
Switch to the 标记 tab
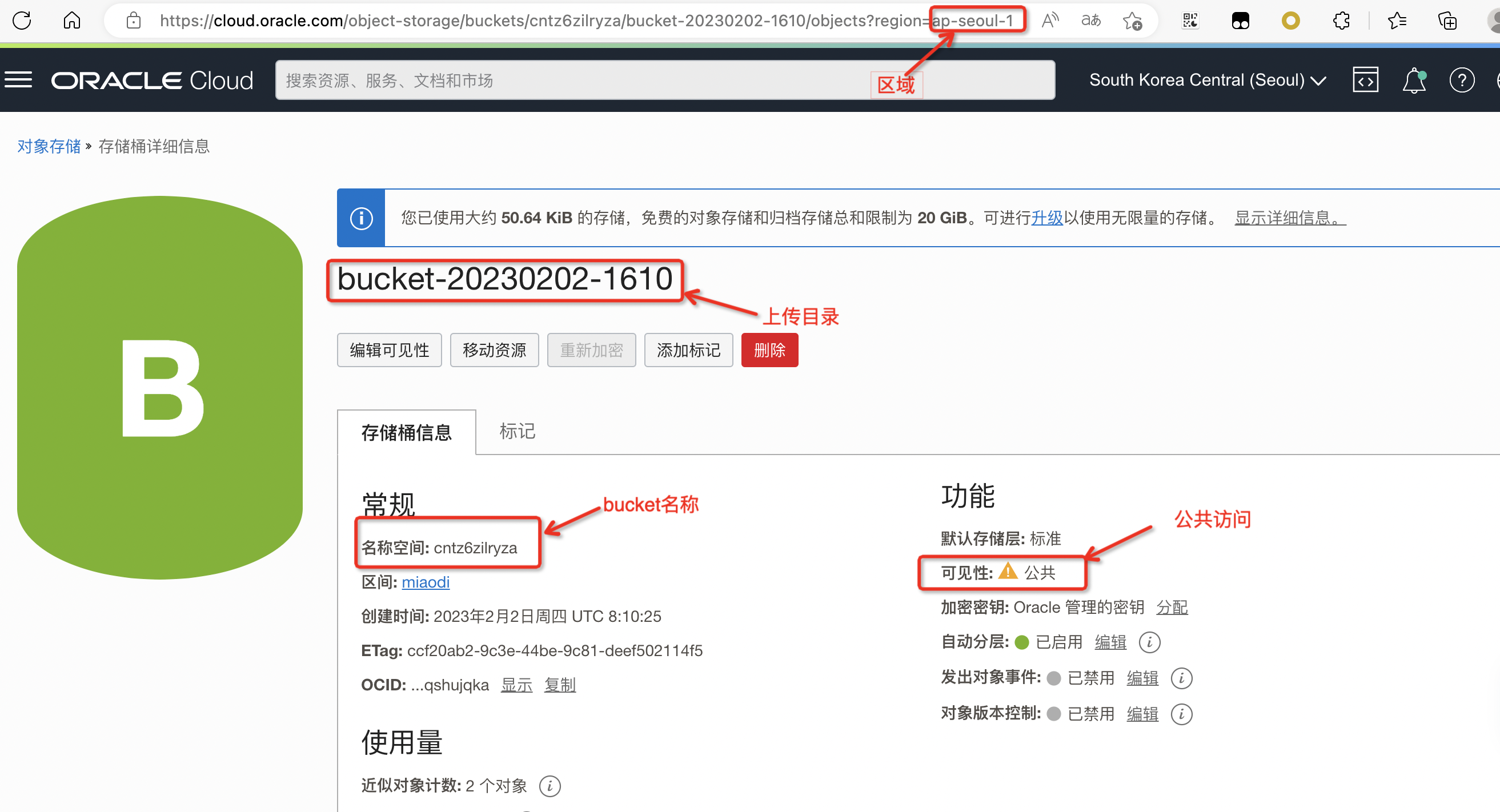[x=517, y=431]
